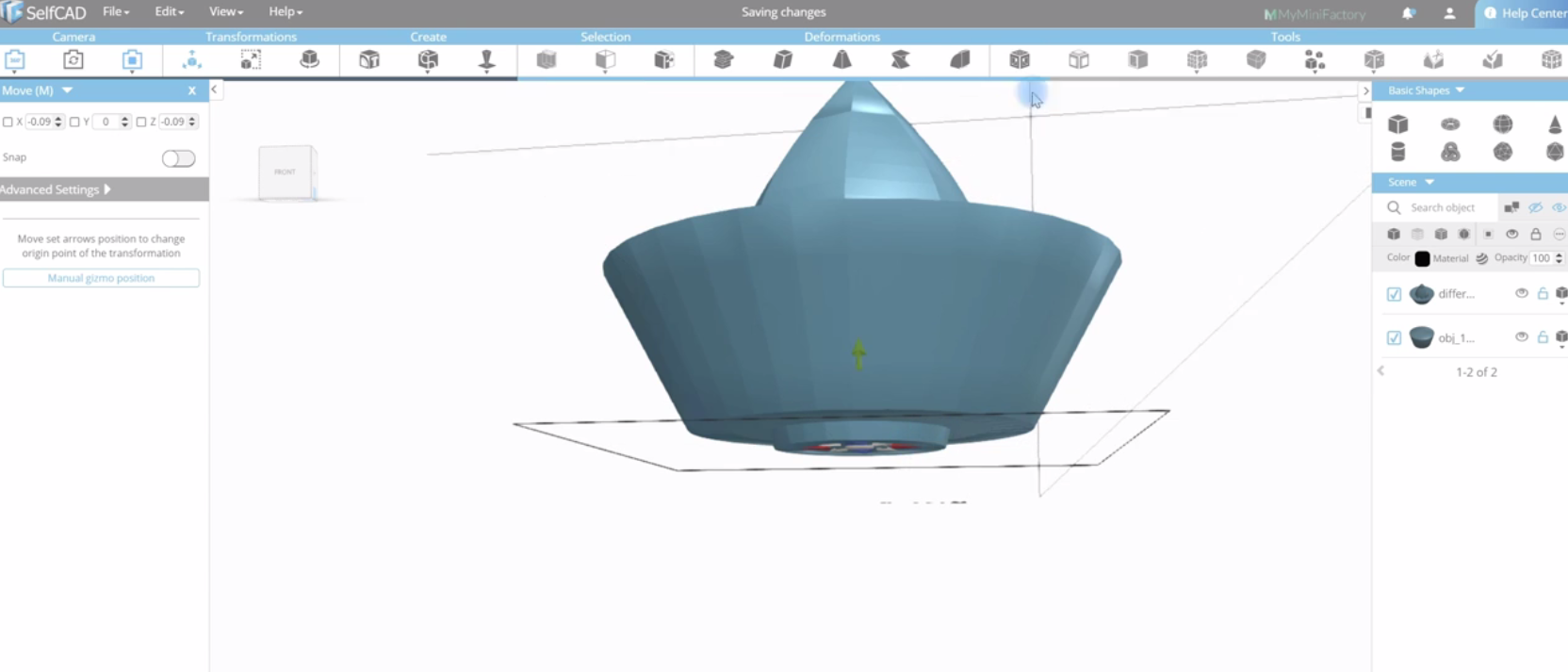Click the more options icon in Scene toolbar
This screenshot has width=1568, height=672.
1560,234
